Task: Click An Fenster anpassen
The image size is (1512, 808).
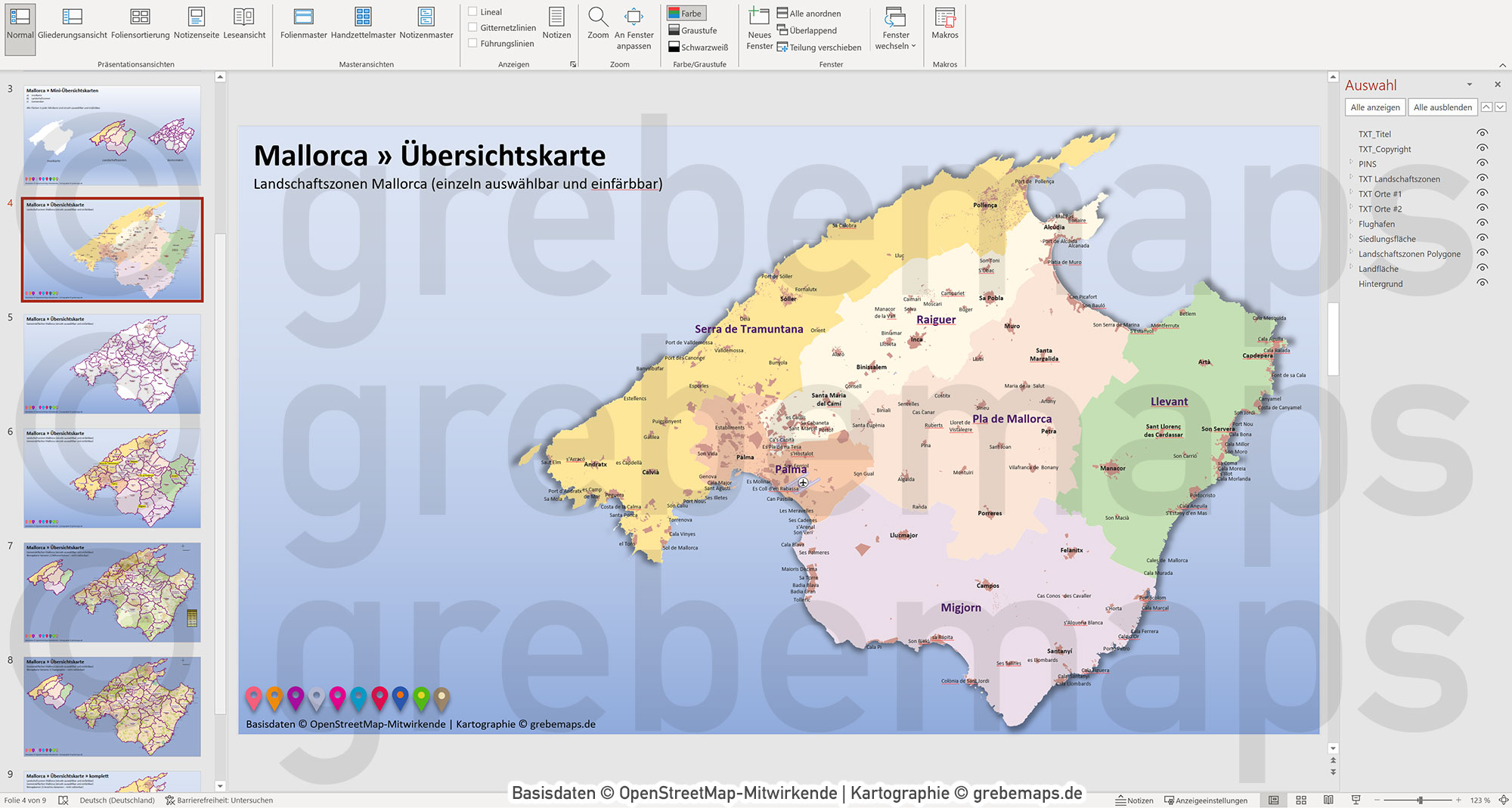Action: click(634, 26)
